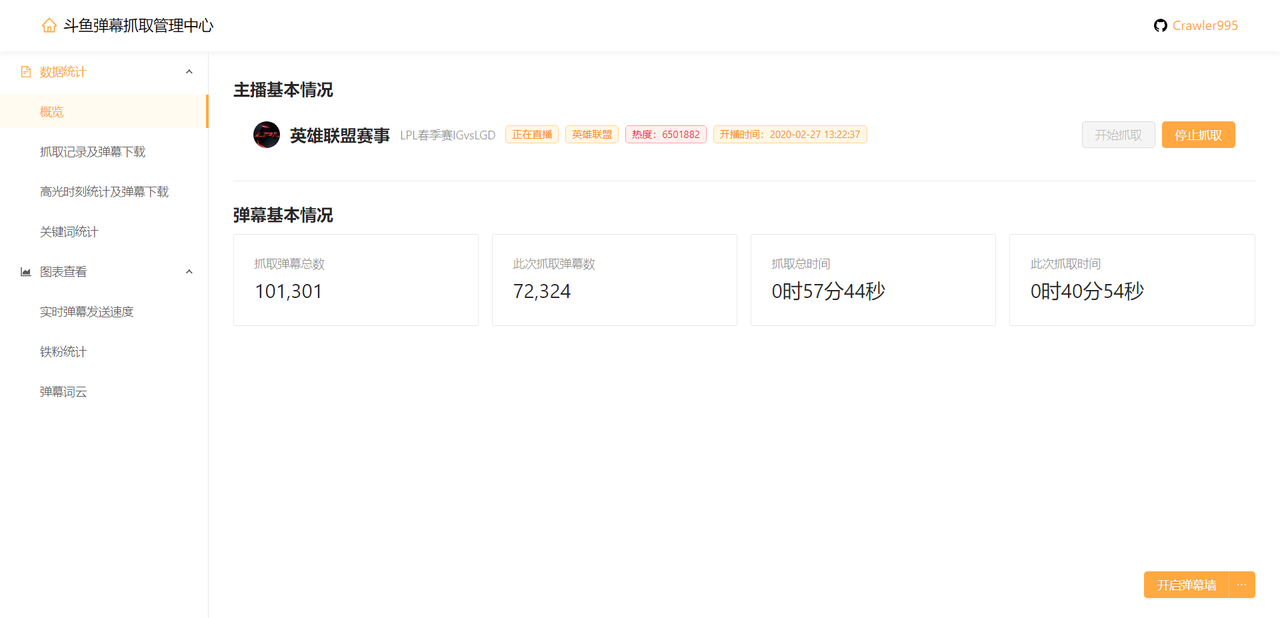Image resolution: width=1280 pixels, height=618 pixels.
Task: Click the 停止抓取 button
Action: tap(1198, 135)
